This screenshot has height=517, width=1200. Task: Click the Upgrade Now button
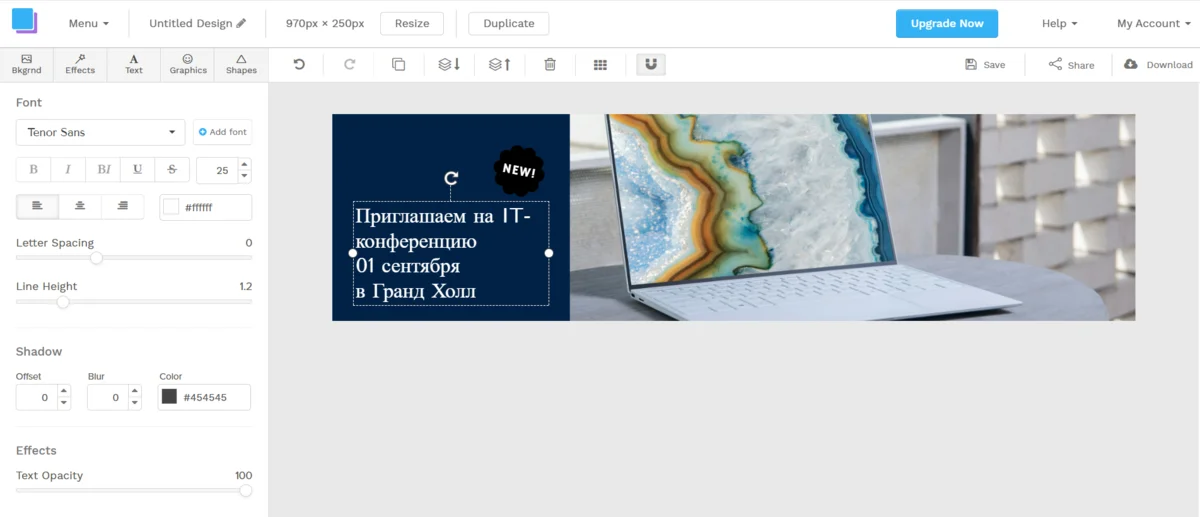coord(947,23)
